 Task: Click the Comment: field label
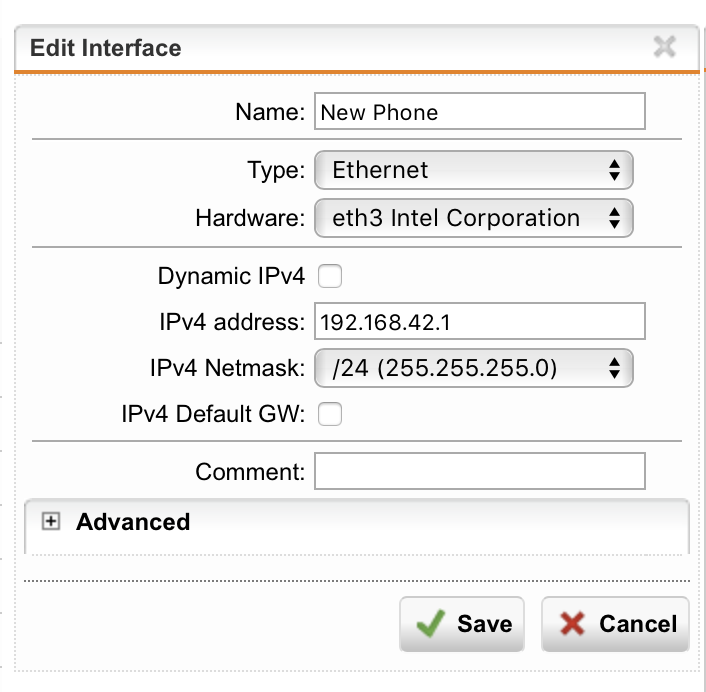point(250,471)
